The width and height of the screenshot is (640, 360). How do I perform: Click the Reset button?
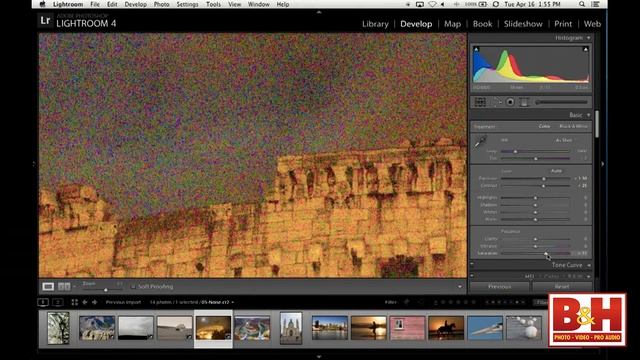[562, 287]
